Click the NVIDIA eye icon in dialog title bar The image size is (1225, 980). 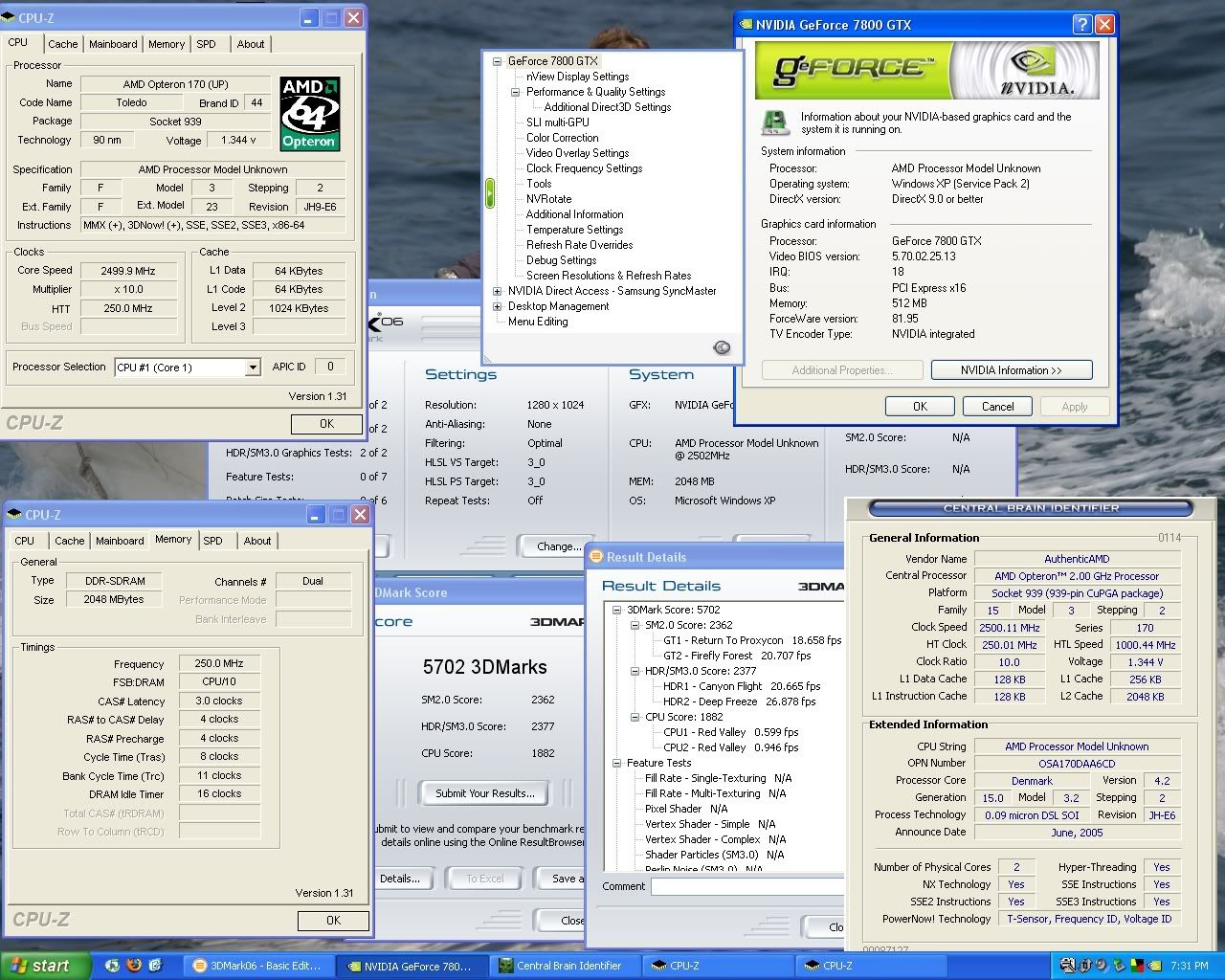(x=746, y=25)
